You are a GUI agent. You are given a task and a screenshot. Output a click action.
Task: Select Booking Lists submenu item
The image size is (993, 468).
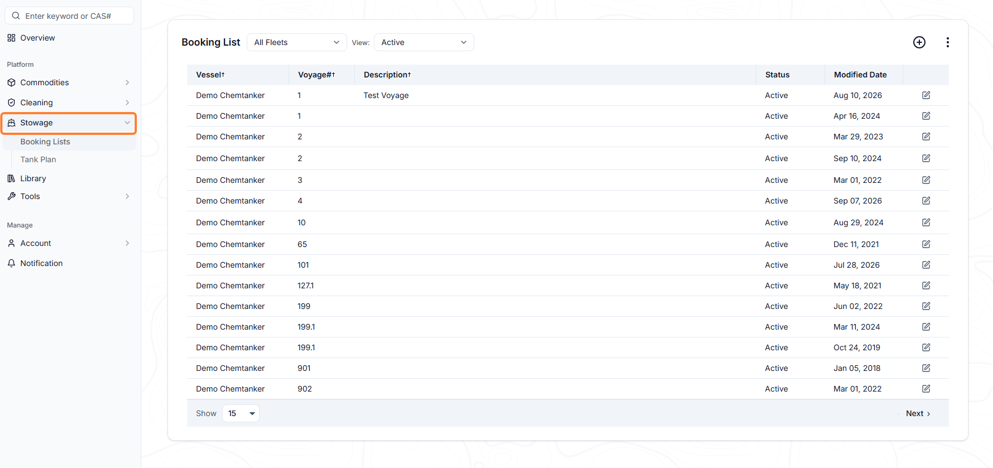point(45,142)
